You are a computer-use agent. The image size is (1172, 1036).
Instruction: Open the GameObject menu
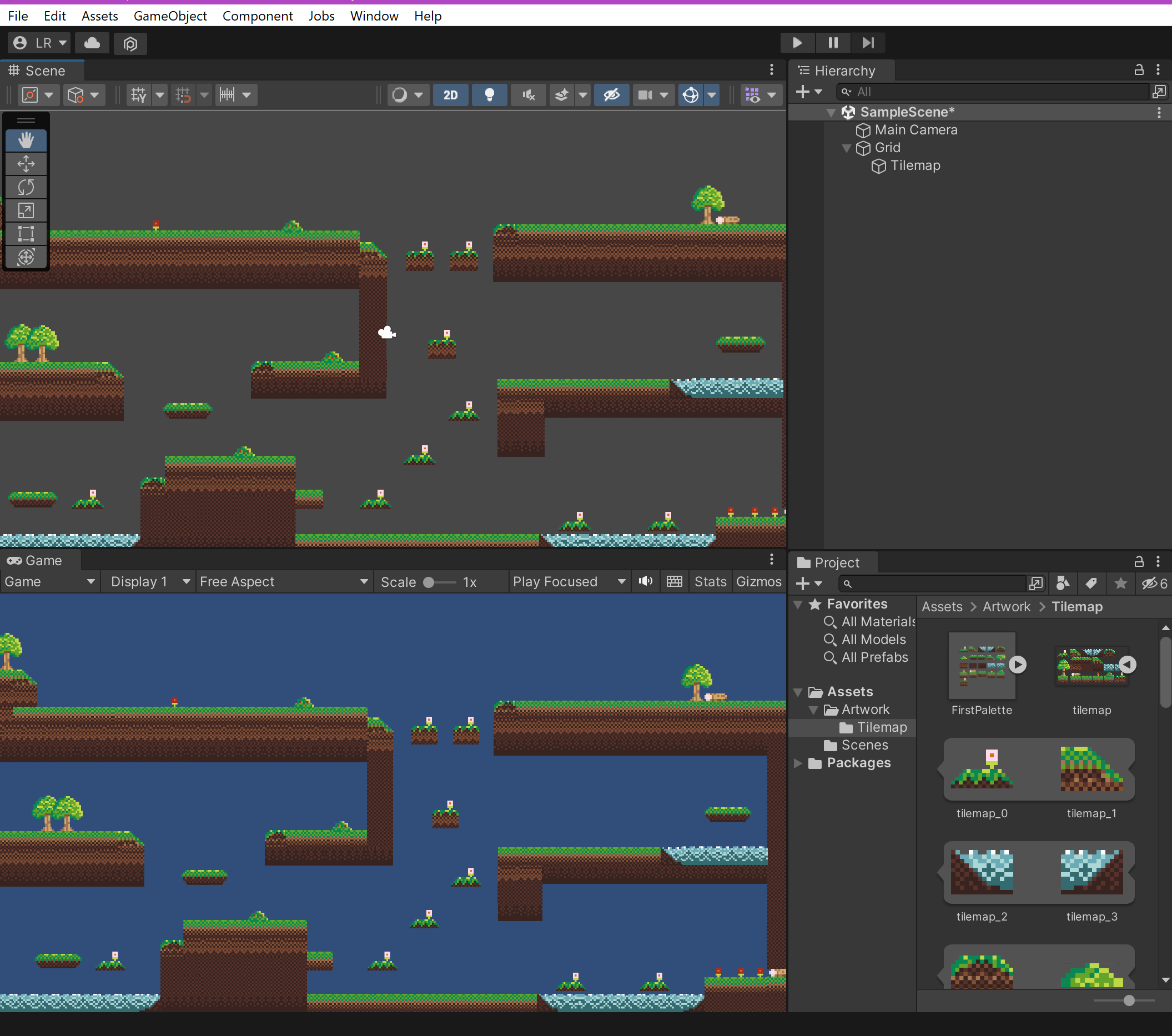pyautogui.click(x=170, y=16)
